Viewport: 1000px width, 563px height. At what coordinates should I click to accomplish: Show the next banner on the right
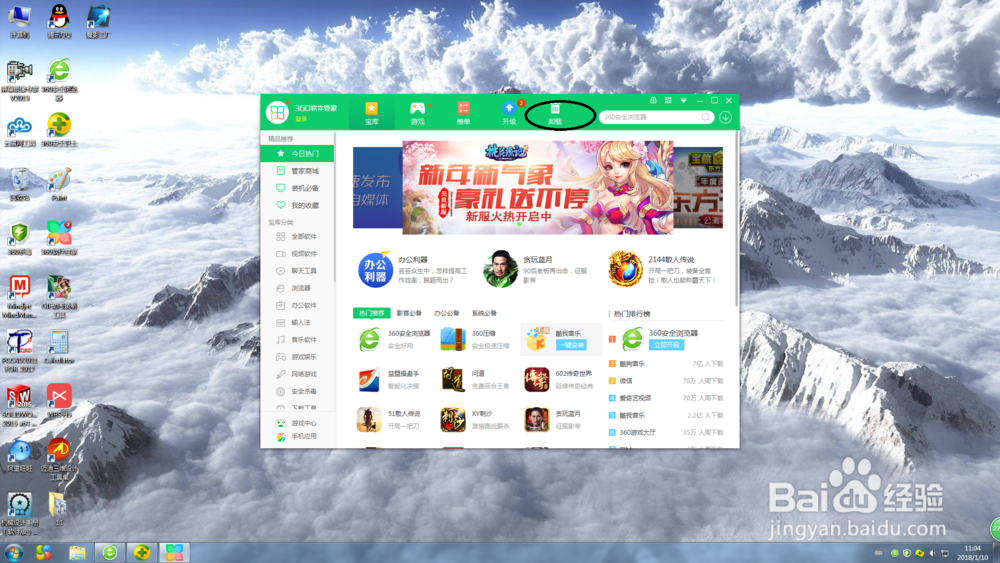click(698, 187)
